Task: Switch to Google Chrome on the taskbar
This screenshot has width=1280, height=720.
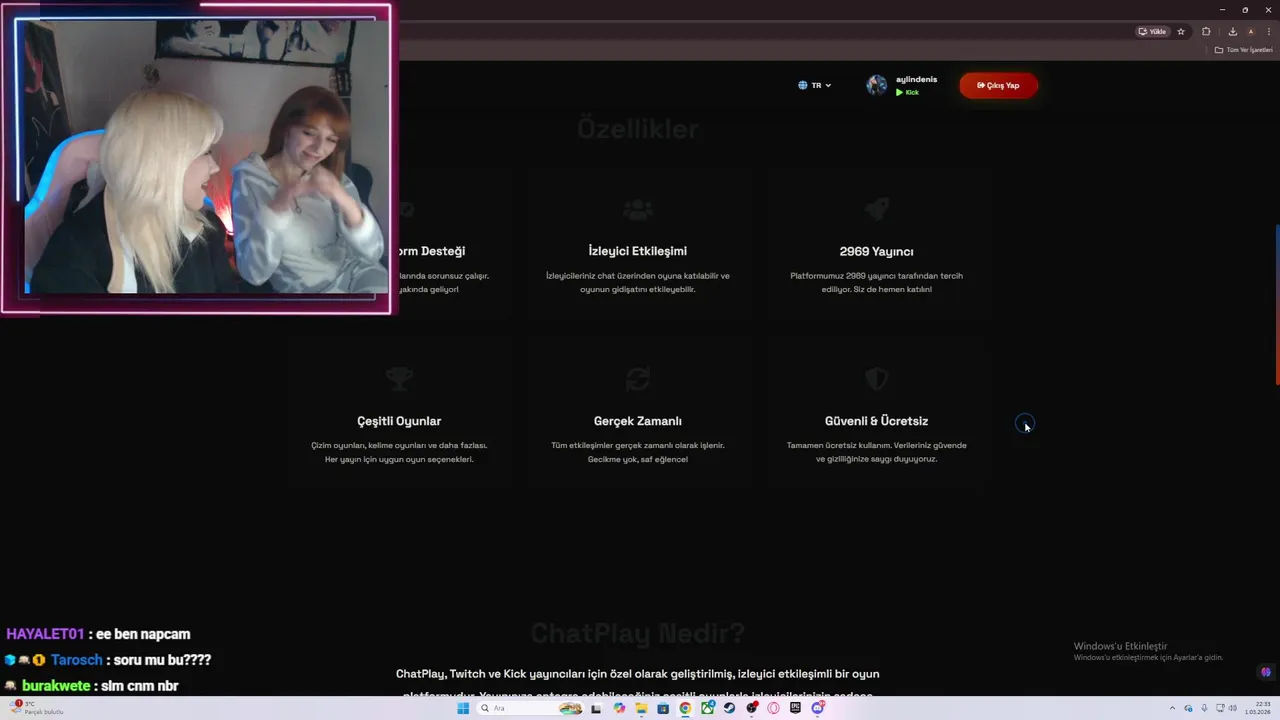Action: 685,708
